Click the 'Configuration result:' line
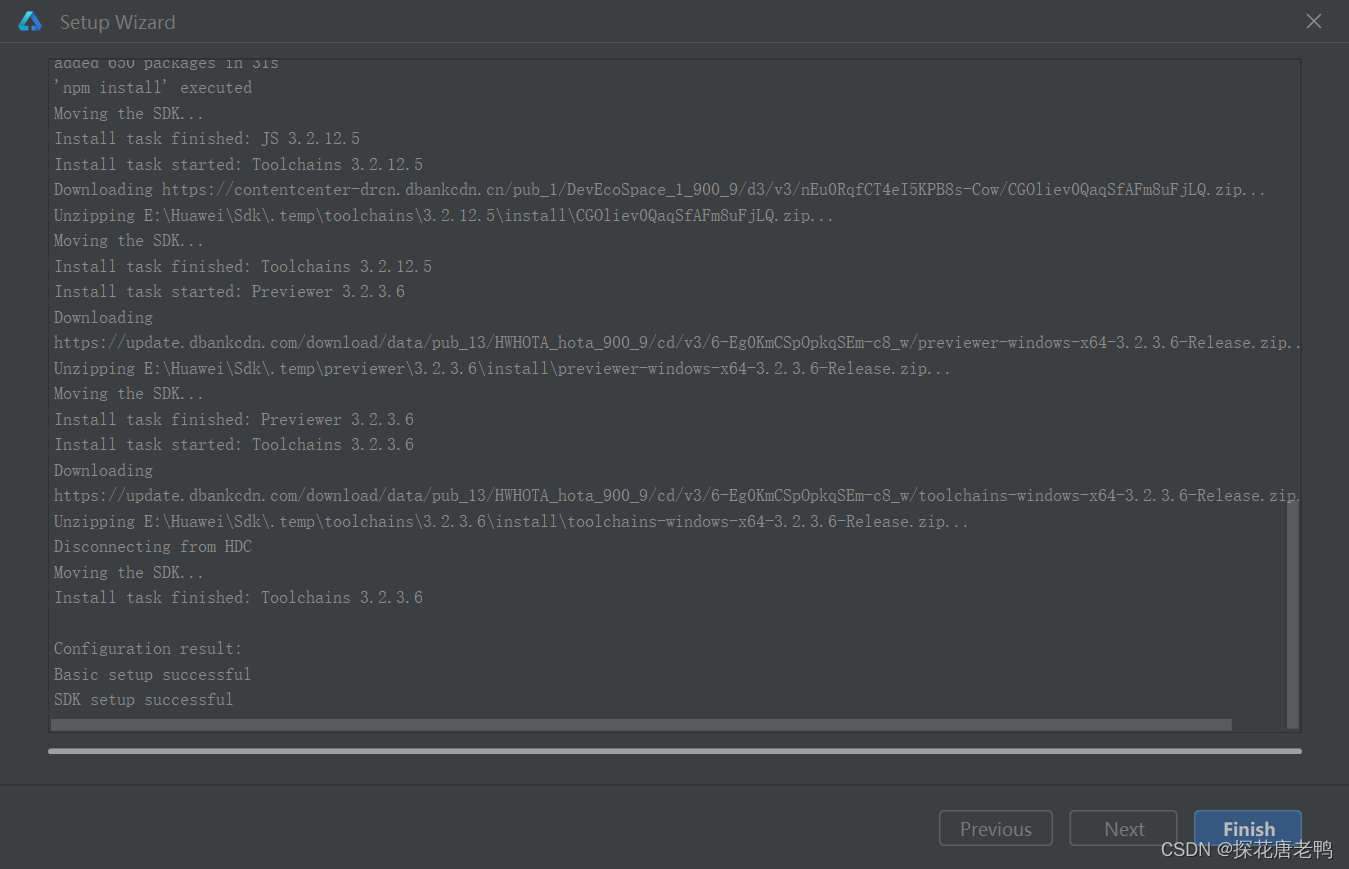Screen dimensions: 1349x869 148,649
